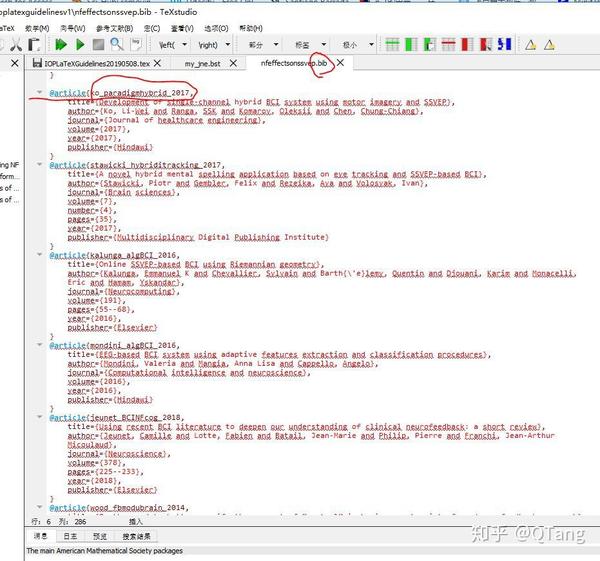Open the LaTeX menu

click(7, 28)
